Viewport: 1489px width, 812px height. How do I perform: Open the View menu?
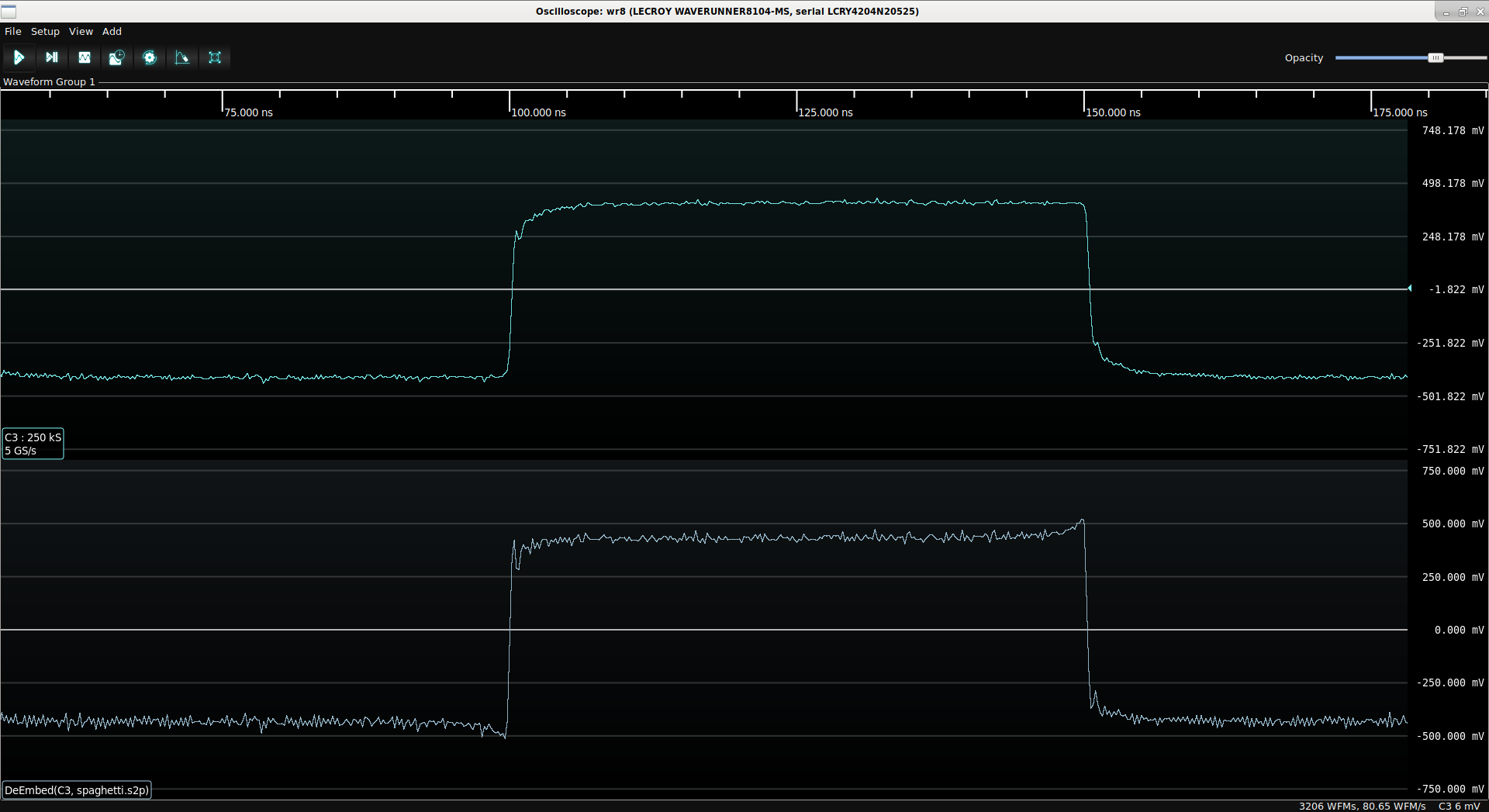(x=81, y=32)
